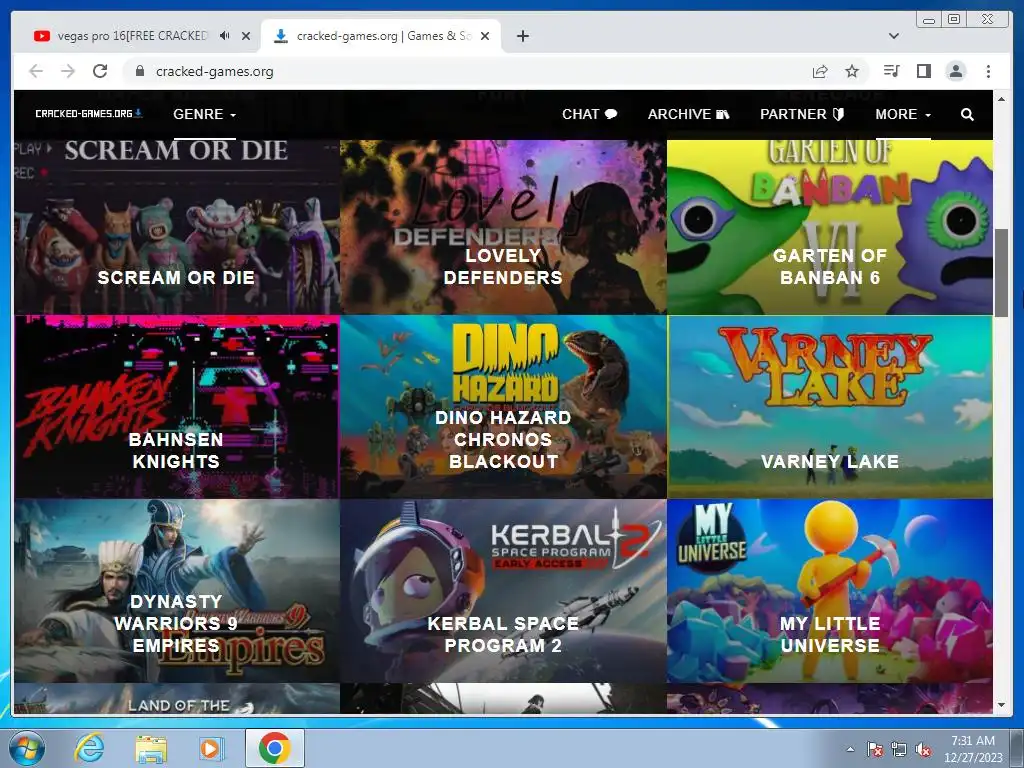
Task: Click the browser back arrow
Action: tap(36, 71)
